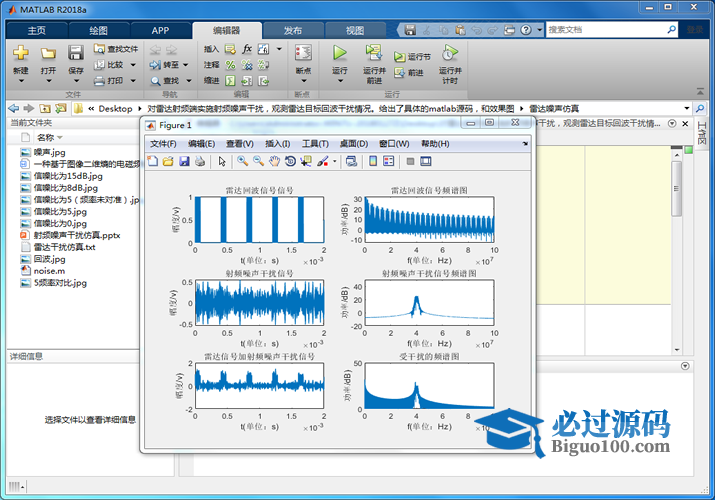
Task: Open the brush color dropdown in Figure 1
Action: 335,161
